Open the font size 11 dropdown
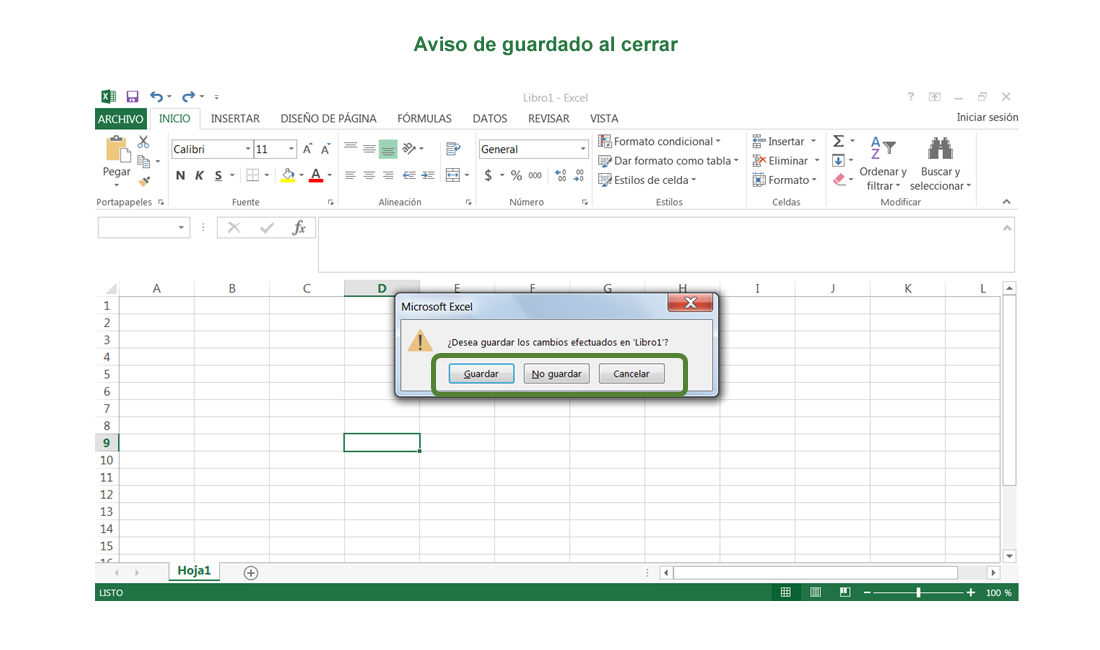The width and height of the screenshot is (1100, 650). click(291, 149)
